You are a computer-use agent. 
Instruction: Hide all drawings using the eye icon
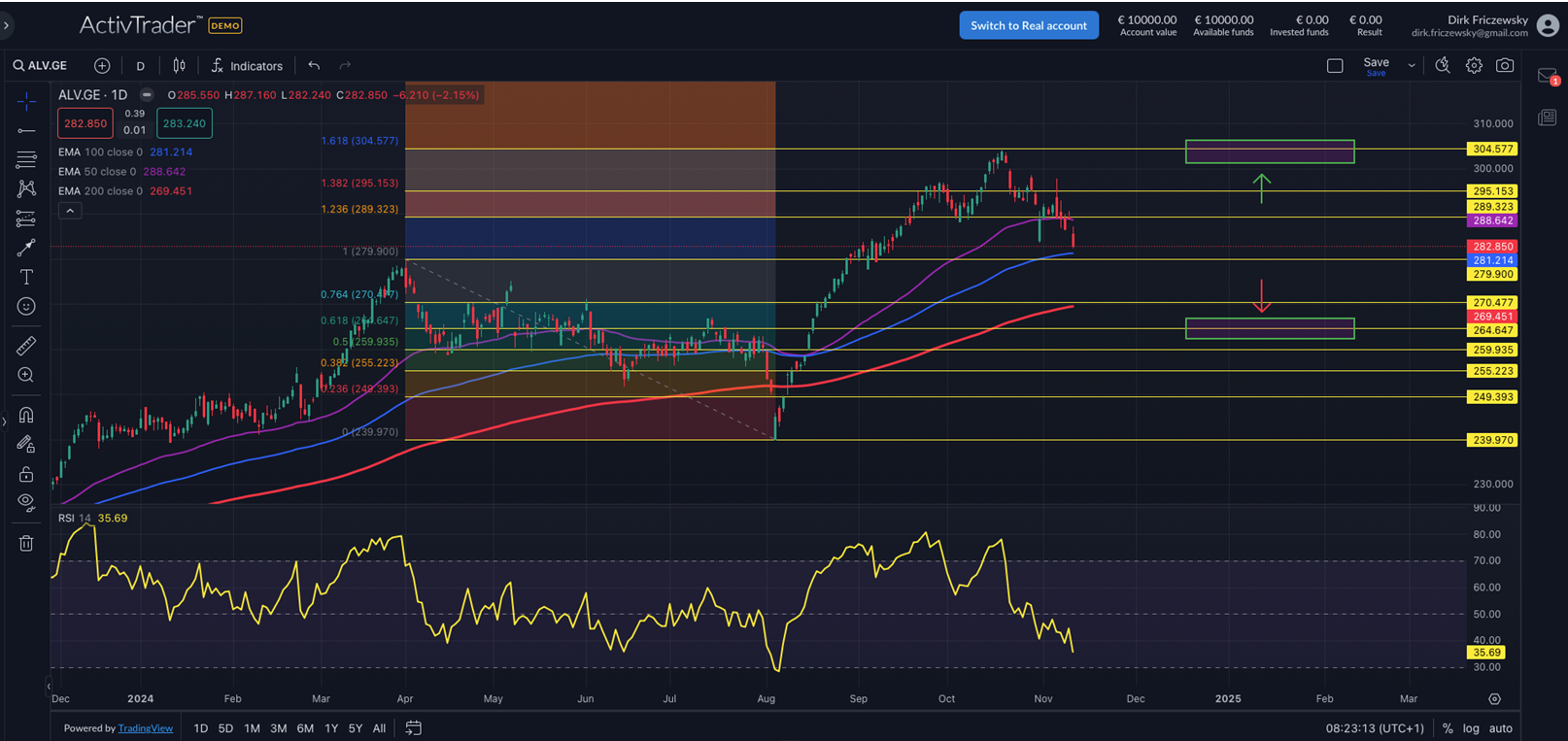tap(26, 502)
